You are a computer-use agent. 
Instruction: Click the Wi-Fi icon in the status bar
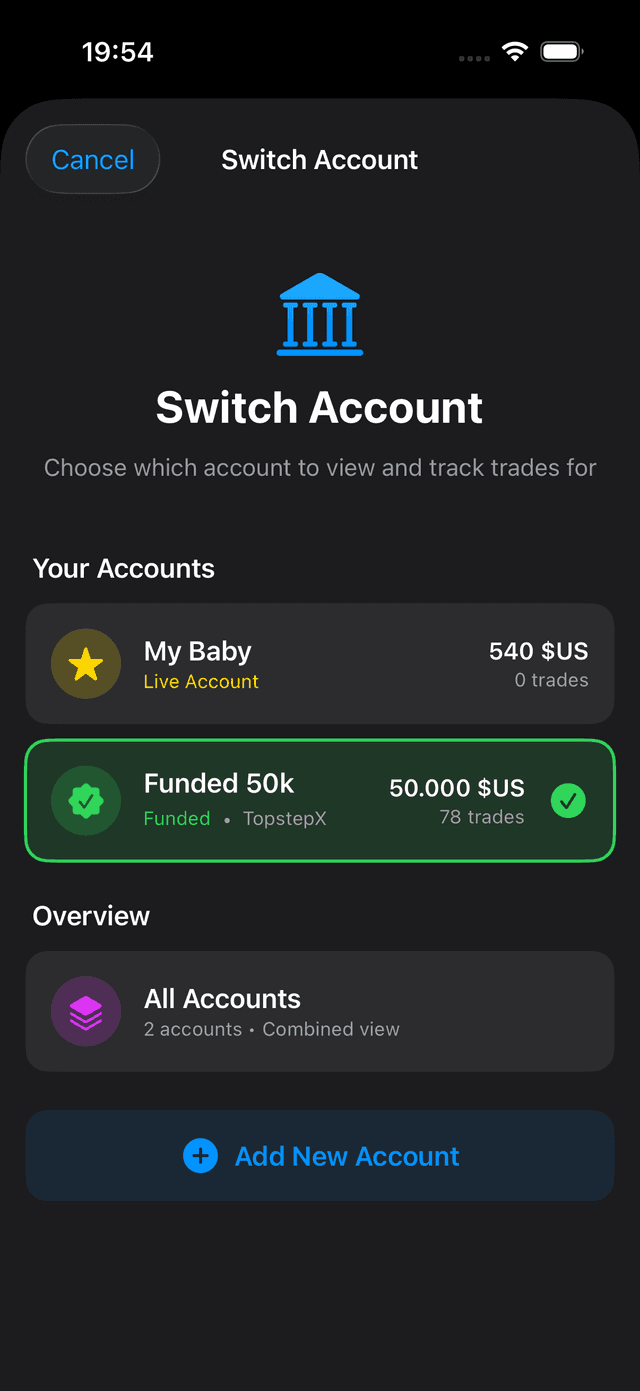pos(515,50)
